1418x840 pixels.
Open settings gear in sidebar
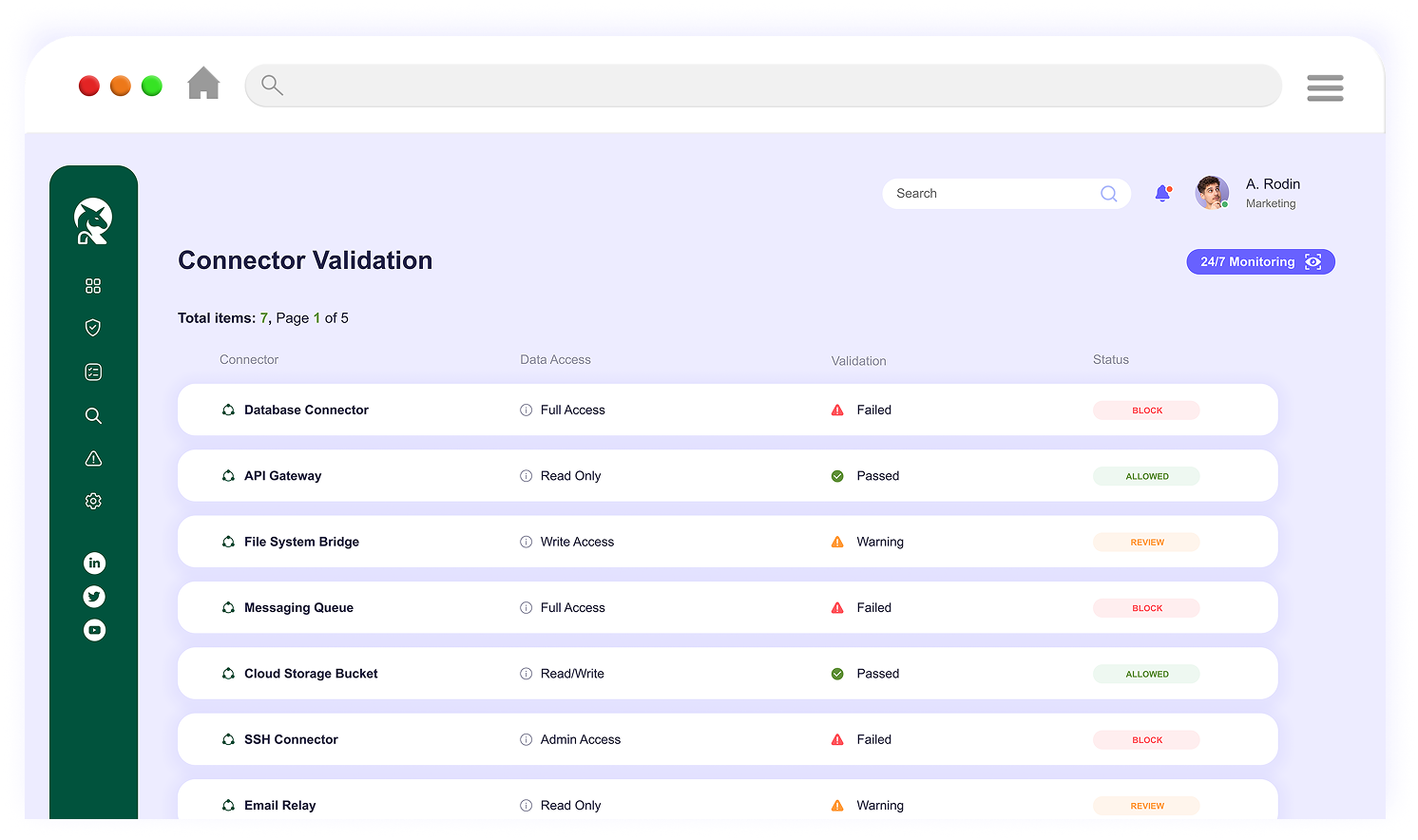click(x=93, y=501)
